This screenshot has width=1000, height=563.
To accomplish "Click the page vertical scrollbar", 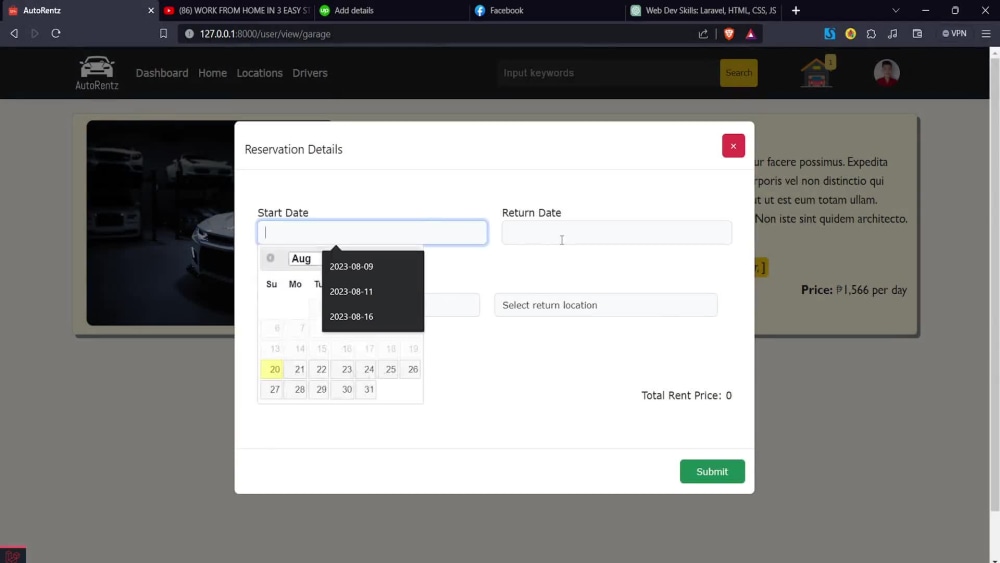I will [x=994, y=284].
